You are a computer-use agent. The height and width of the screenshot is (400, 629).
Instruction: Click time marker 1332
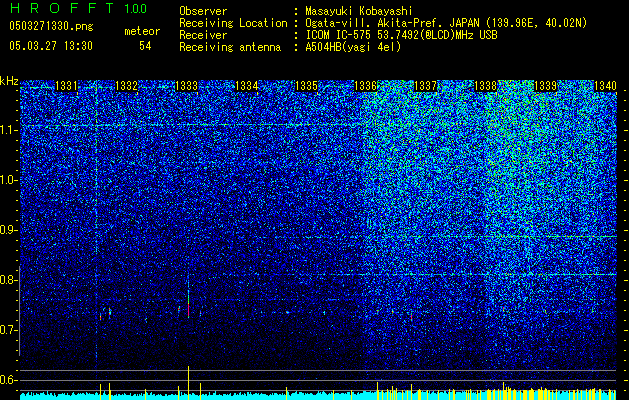point(126,86)
